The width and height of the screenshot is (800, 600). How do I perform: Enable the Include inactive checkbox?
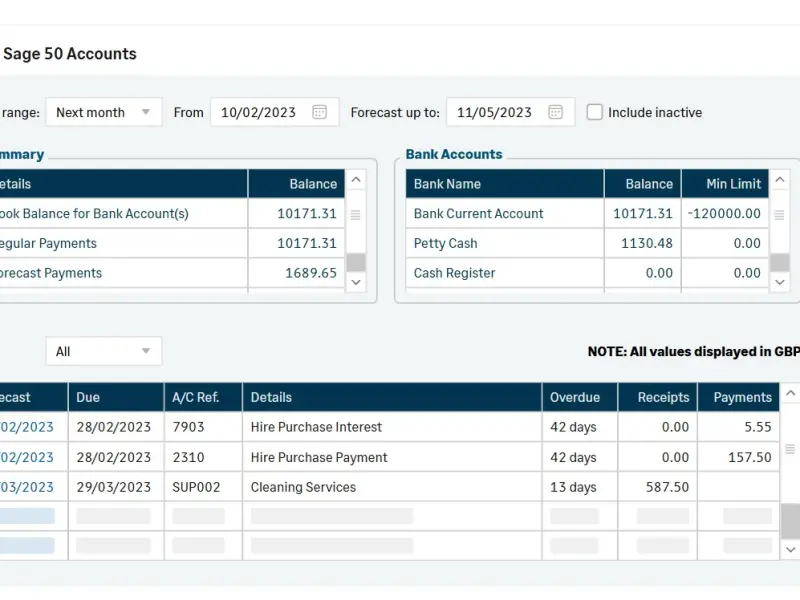point(595,112)
